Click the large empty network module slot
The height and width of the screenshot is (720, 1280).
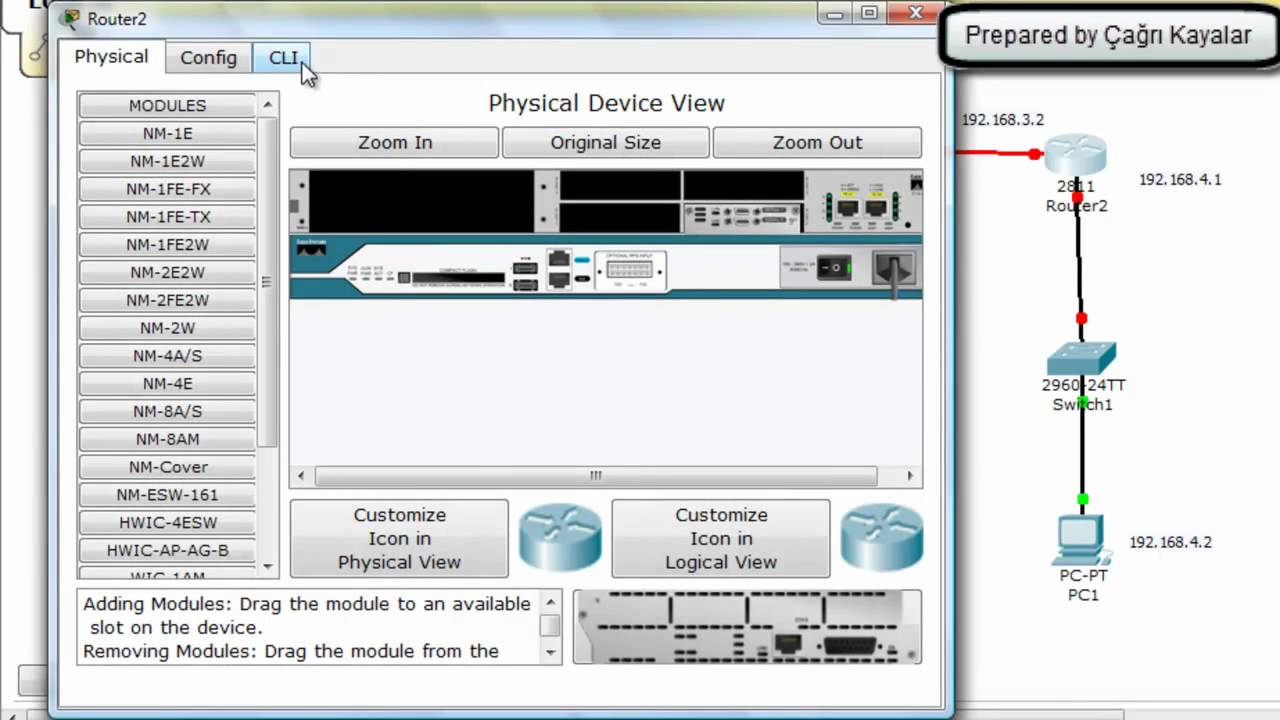[x=422, y=200]
